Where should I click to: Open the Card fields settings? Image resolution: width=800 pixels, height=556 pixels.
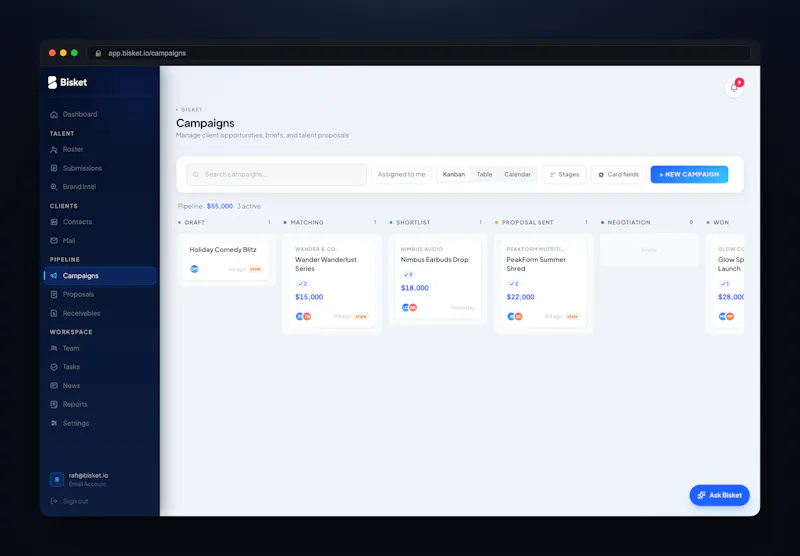tap(618, 174)
